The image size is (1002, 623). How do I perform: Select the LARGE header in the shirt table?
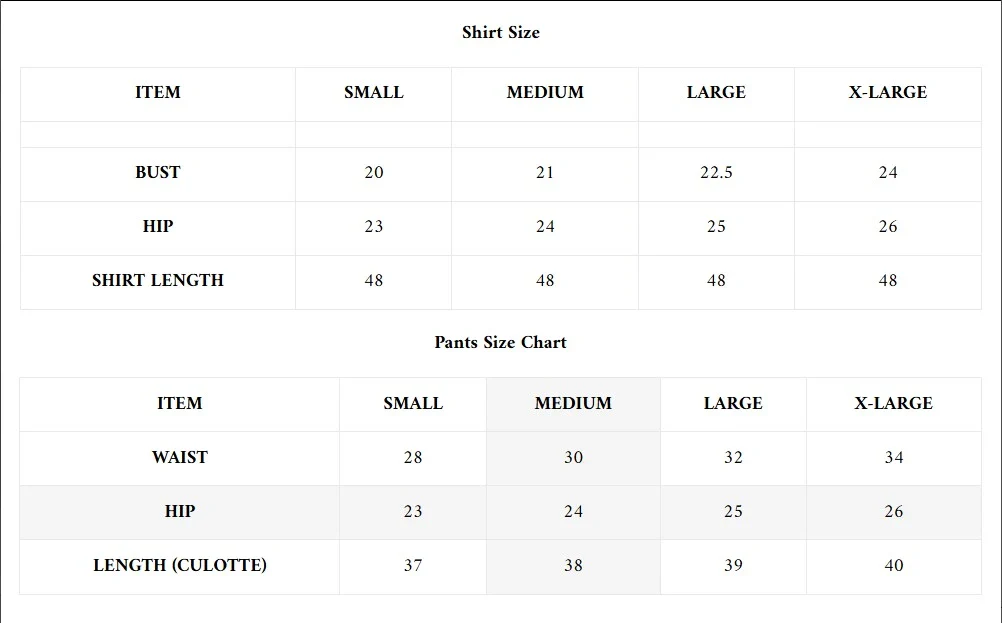point(716,92)
